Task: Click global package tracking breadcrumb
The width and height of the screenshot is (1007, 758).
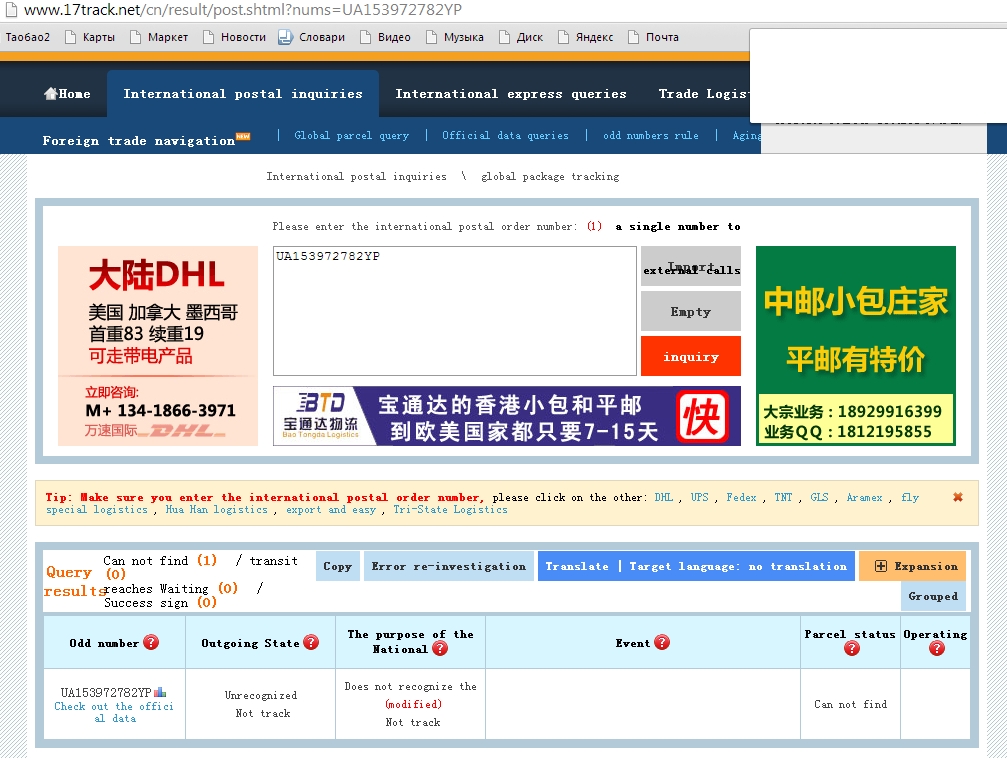Action: pos(550,176)
